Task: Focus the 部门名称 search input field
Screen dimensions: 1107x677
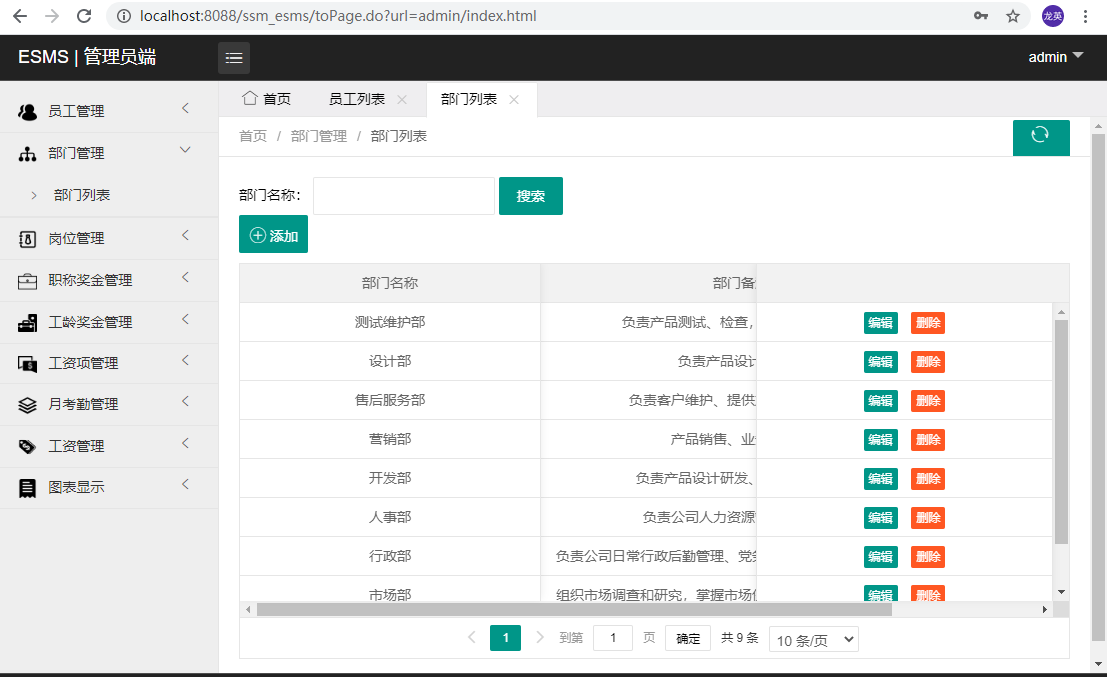Action: click(x=403, y=196)
